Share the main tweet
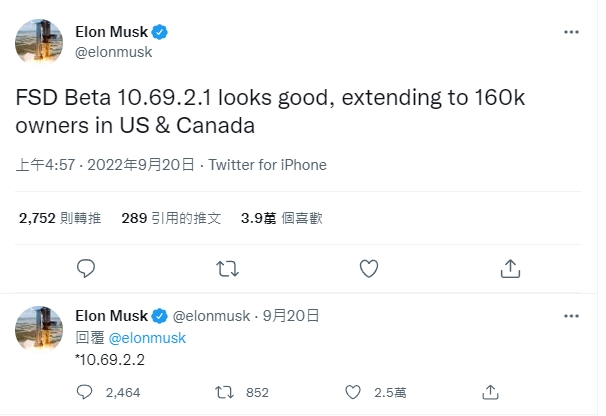Image resolution: width=606 pixels, height=416 pixels. click(509, 268)
